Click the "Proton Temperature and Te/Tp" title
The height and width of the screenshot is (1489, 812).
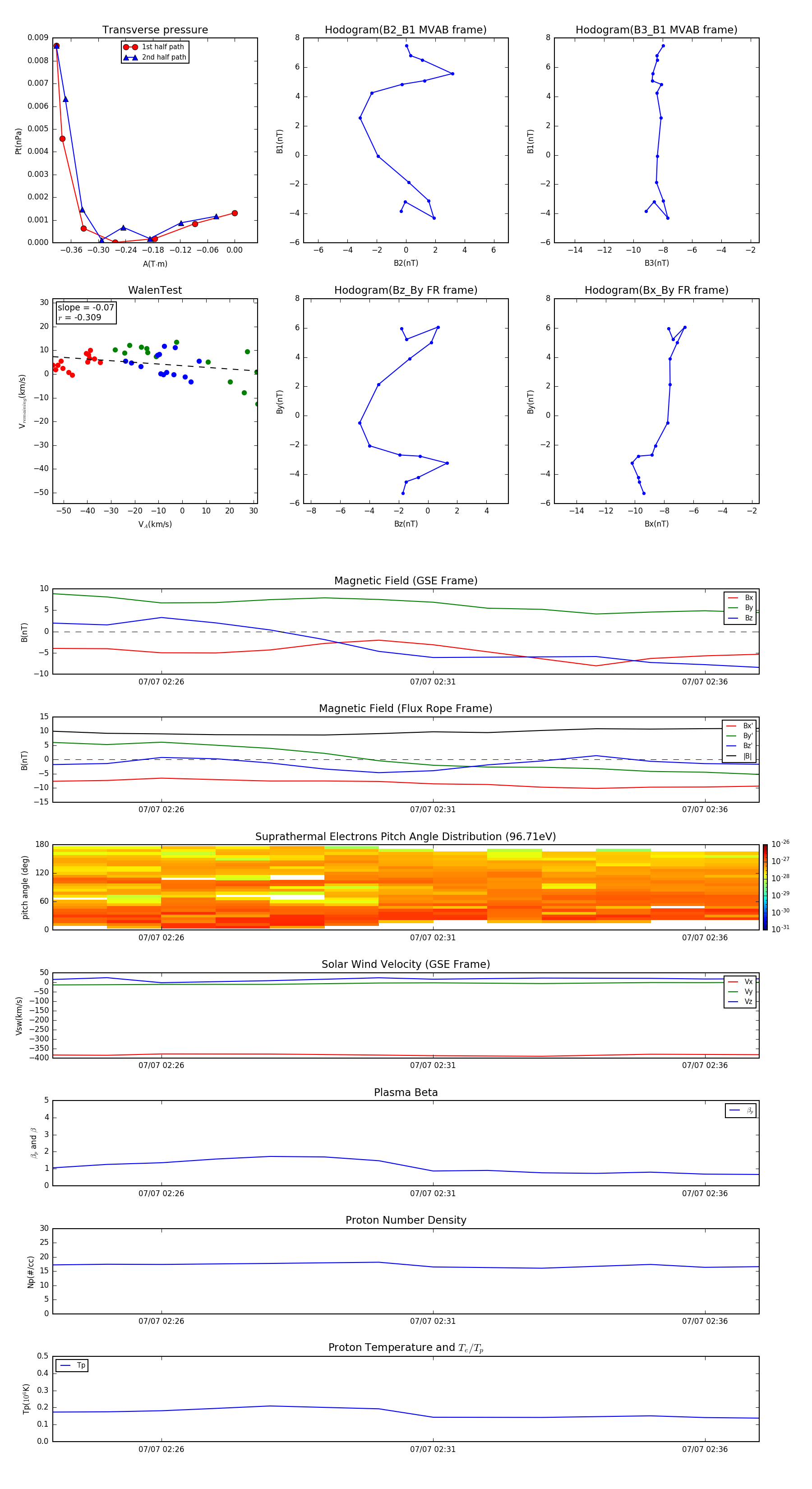tap(406, 1348)
